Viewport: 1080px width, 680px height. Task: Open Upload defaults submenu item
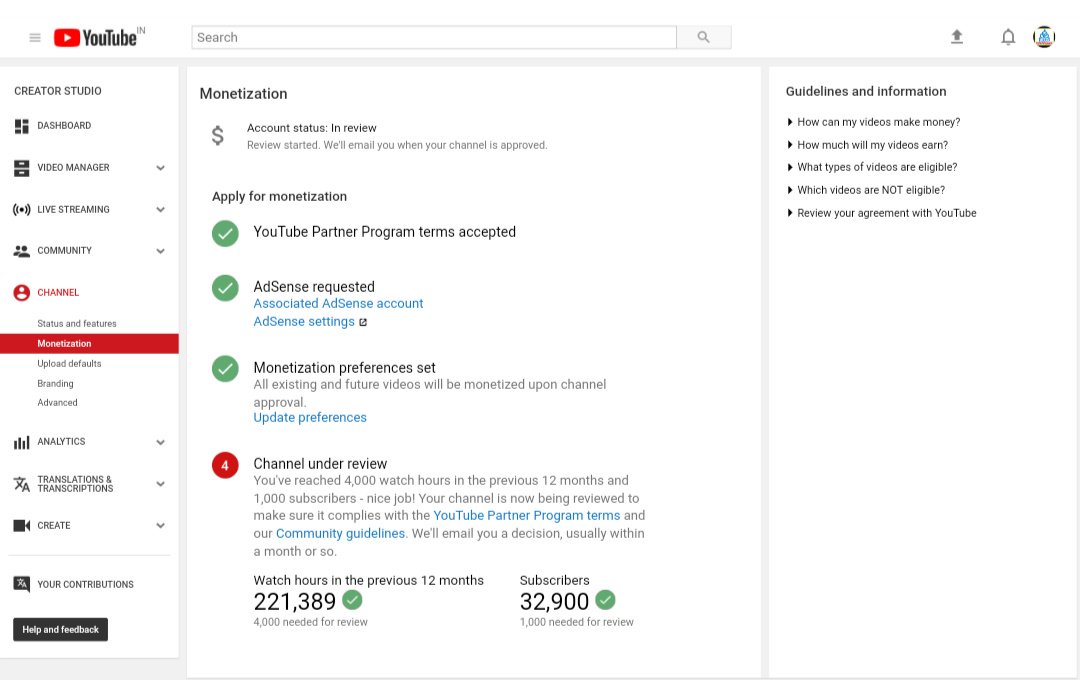[69, 363]
